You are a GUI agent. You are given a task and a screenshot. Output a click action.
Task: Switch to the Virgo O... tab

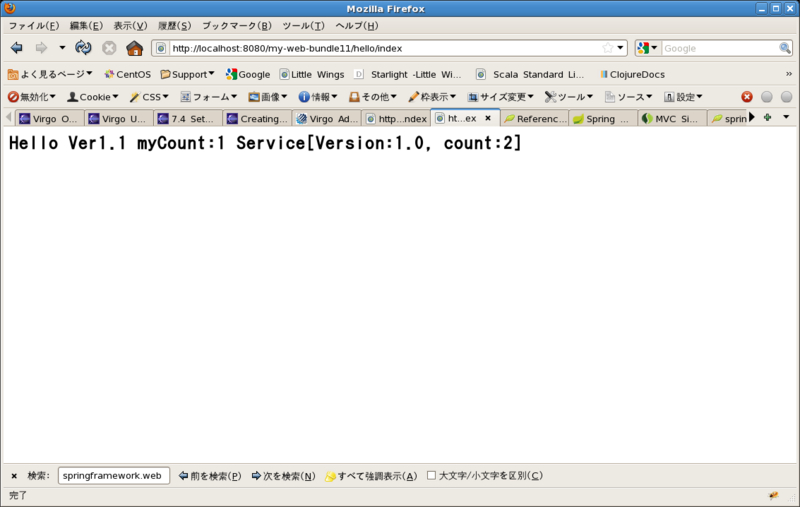(x=49, y=119)
